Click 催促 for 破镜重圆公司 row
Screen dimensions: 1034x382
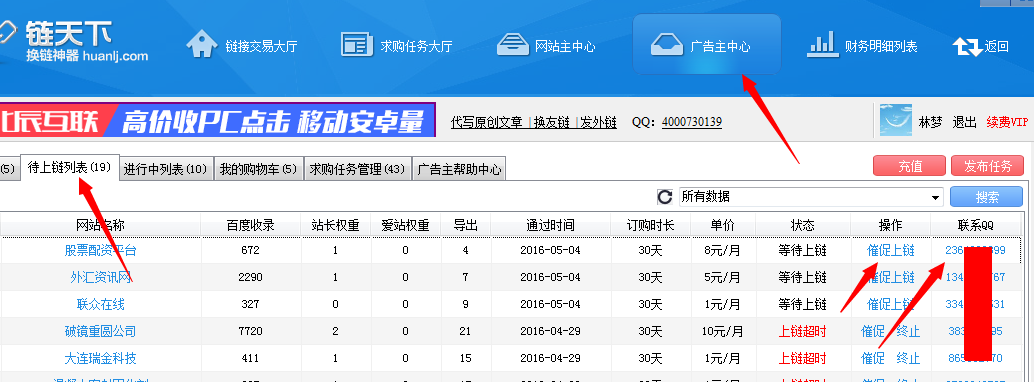(872, 331)
